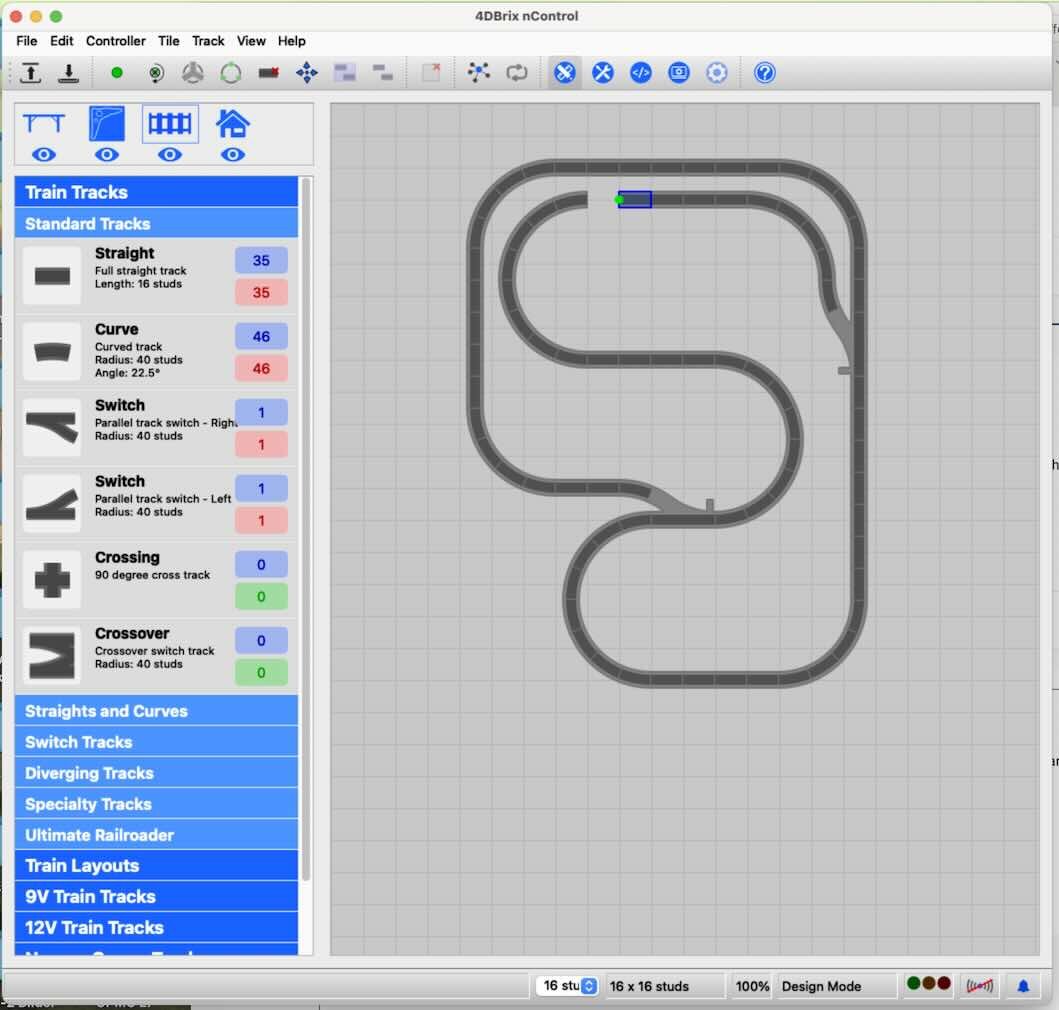Select the Crossover track thumbnail
1059x1010 pixels.
[x=52, y=655]
